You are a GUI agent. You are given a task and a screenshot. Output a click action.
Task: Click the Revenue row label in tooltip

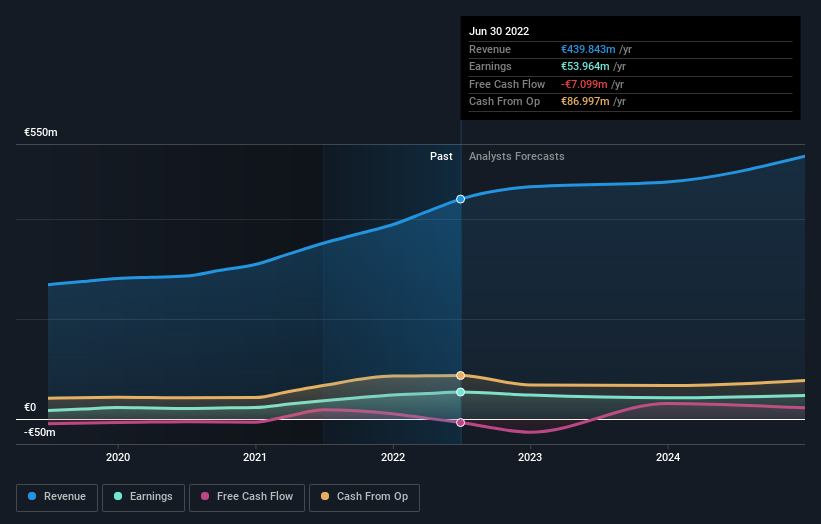click(490, 49)
